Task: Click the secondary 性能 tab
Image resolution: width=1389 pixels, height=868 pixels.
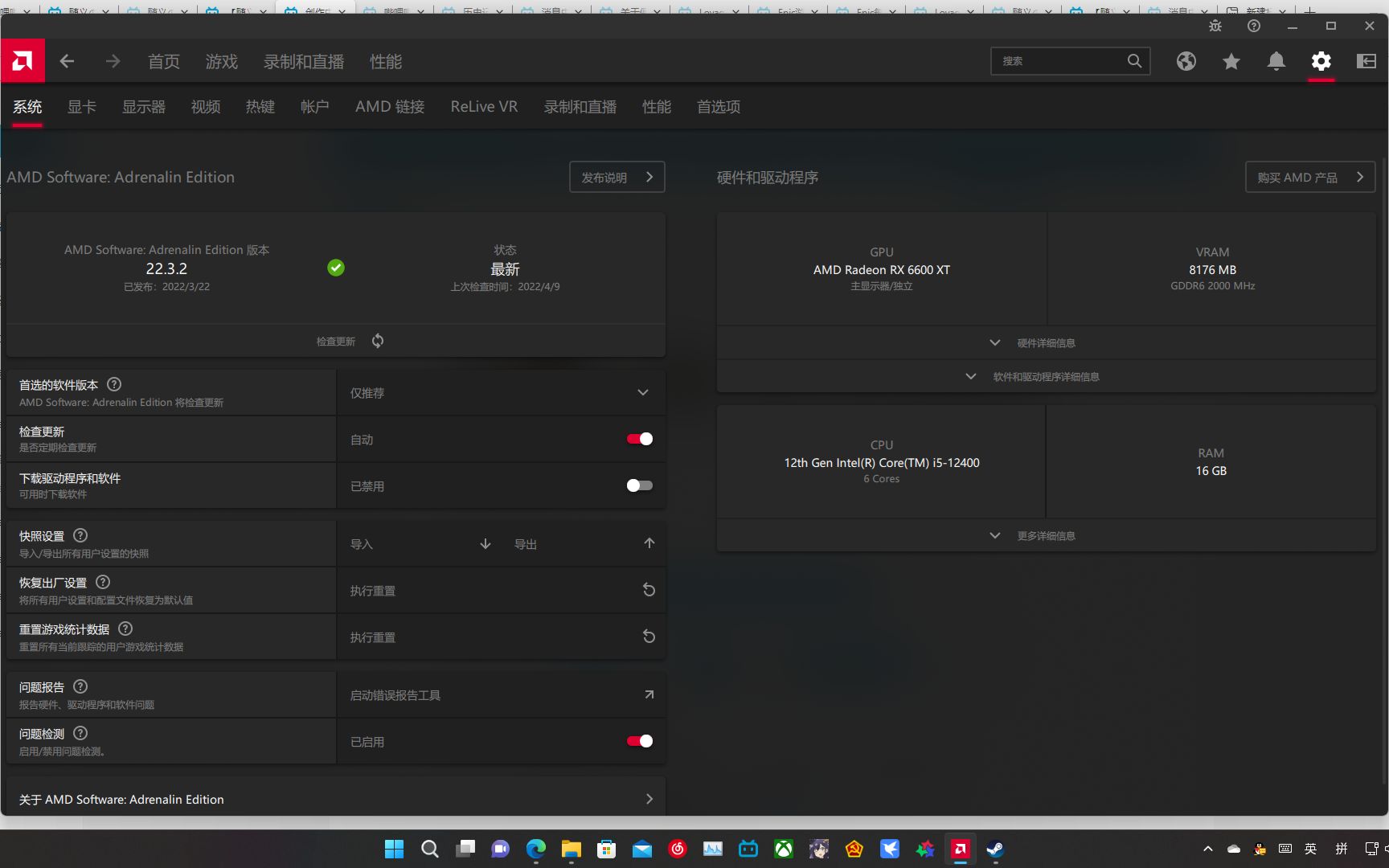Action: 657,107
